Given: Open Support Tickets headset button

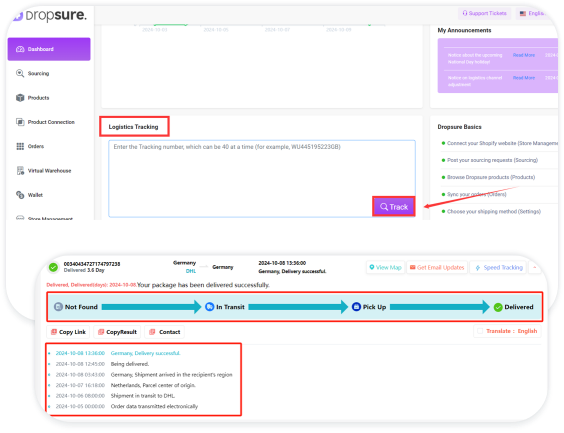Looking at the screenshot, I should (485, 13).
